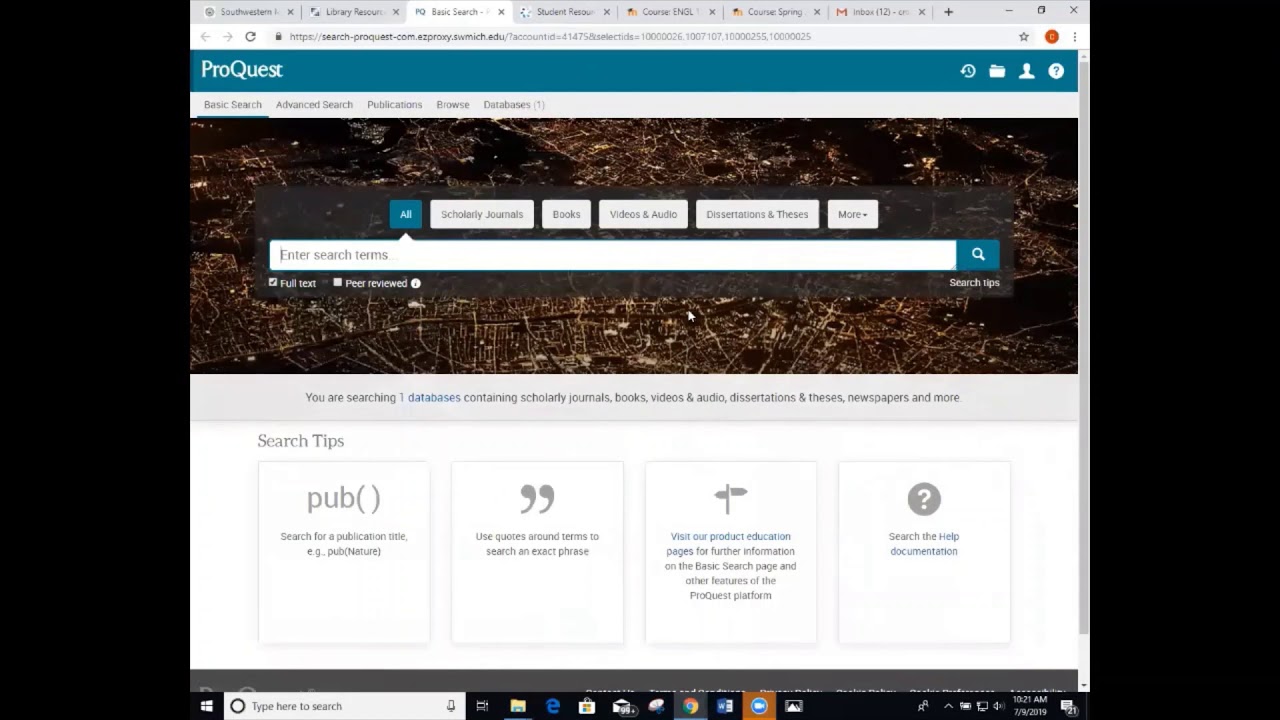Filter by Videos & Audio

pos(643,214)
